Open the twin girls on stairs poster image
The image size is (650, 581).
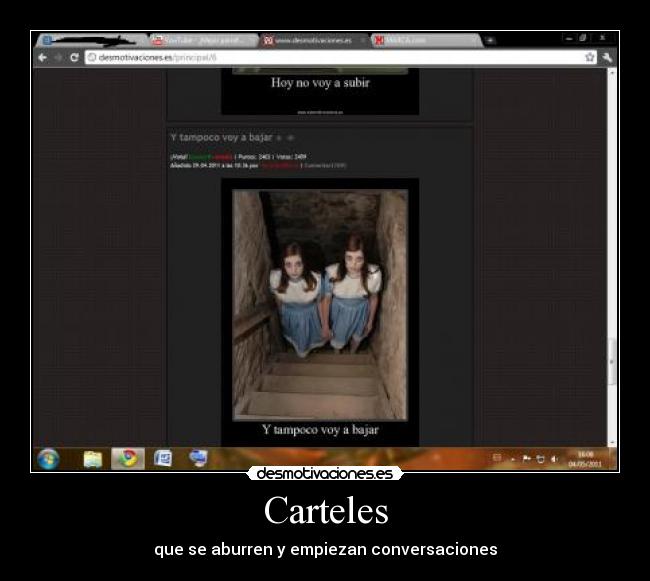coord(320,305)
